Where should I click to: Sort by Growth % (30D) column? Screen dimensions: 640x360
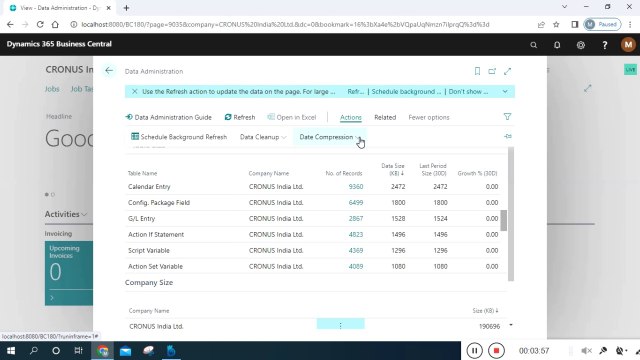pyautogui.click(x=477, y=173)
